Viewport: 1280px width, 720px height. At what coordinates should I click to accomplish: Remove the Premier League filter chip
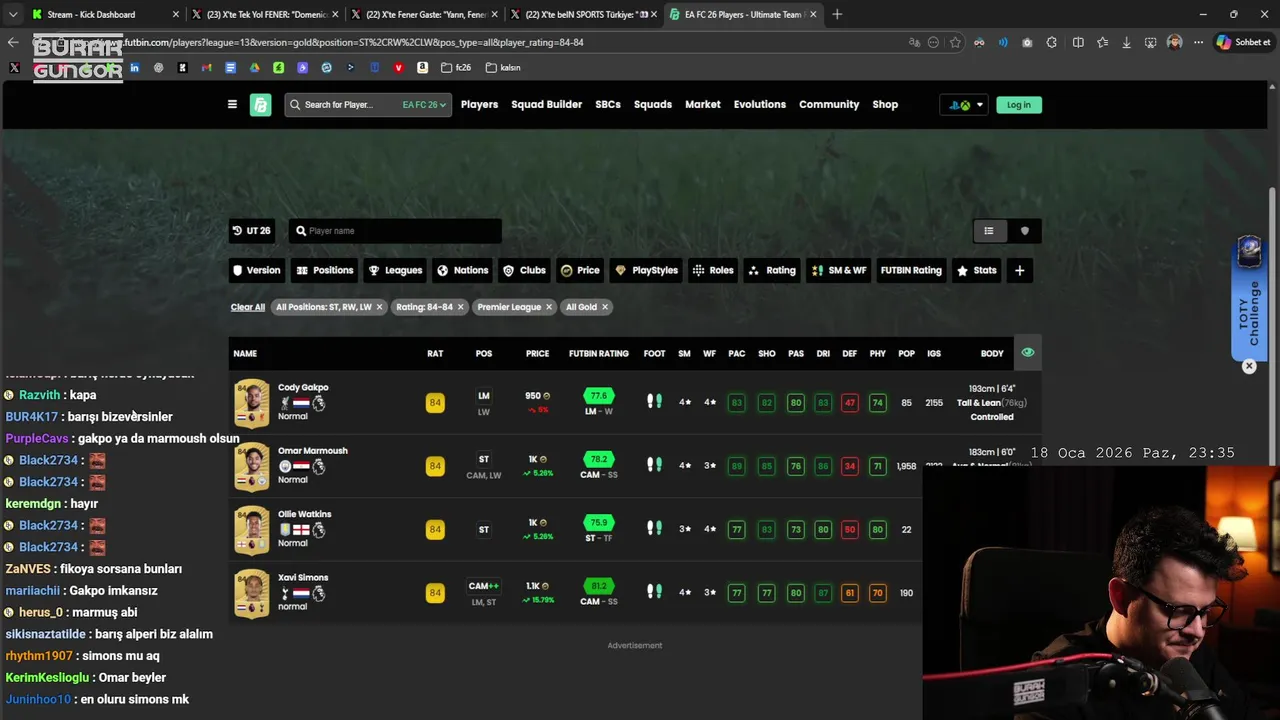click(x=549, y=307)
